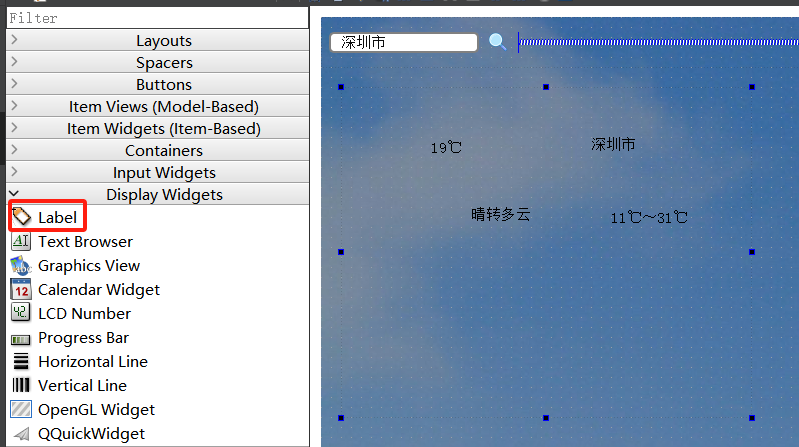This screenshot has height=447, width=799.
Task: Click the Spacers category header
Action: coord(157,62)
